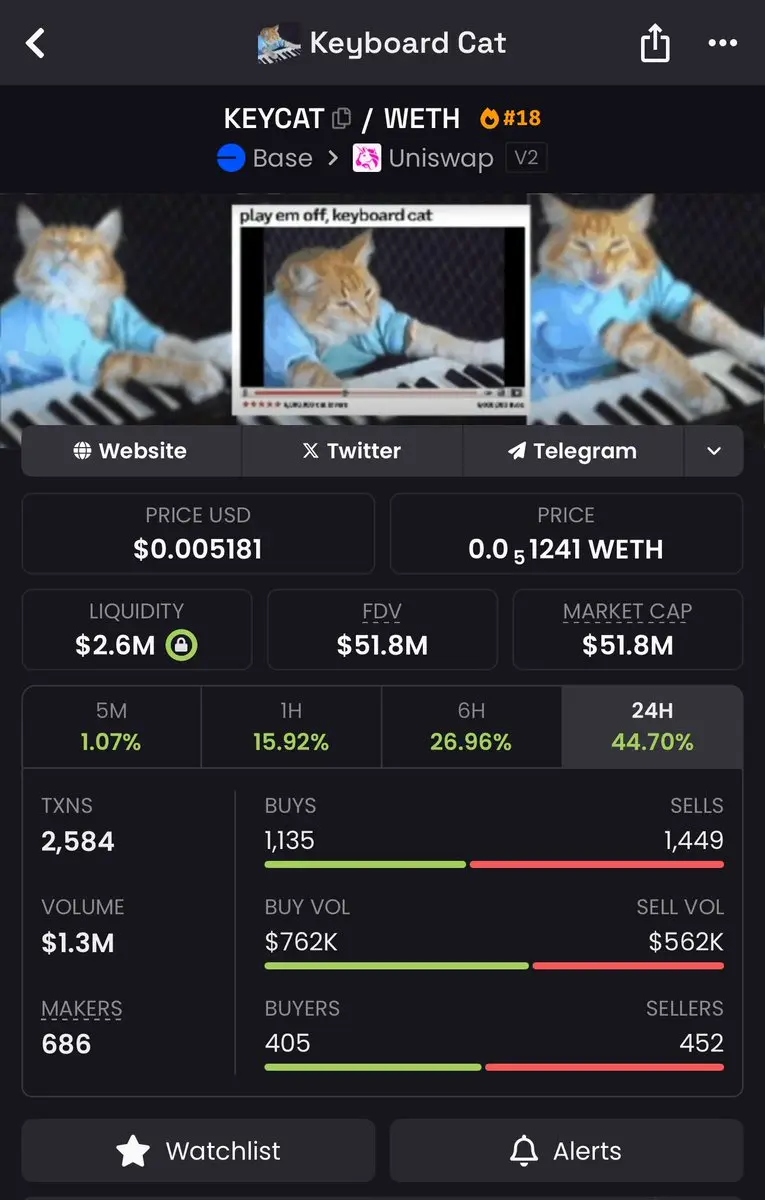Tap the back arrow icon
The width and height of the screenshot is (765, 1200).
point(36,43)
